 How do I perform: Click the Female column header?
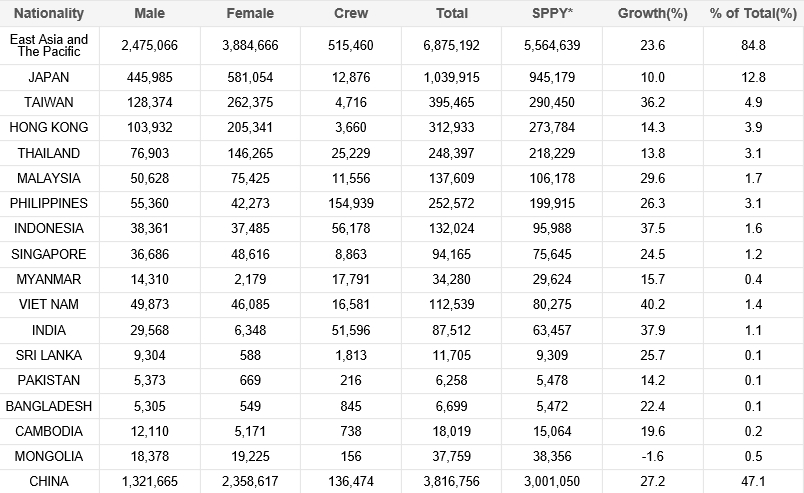tap(250, 14)
